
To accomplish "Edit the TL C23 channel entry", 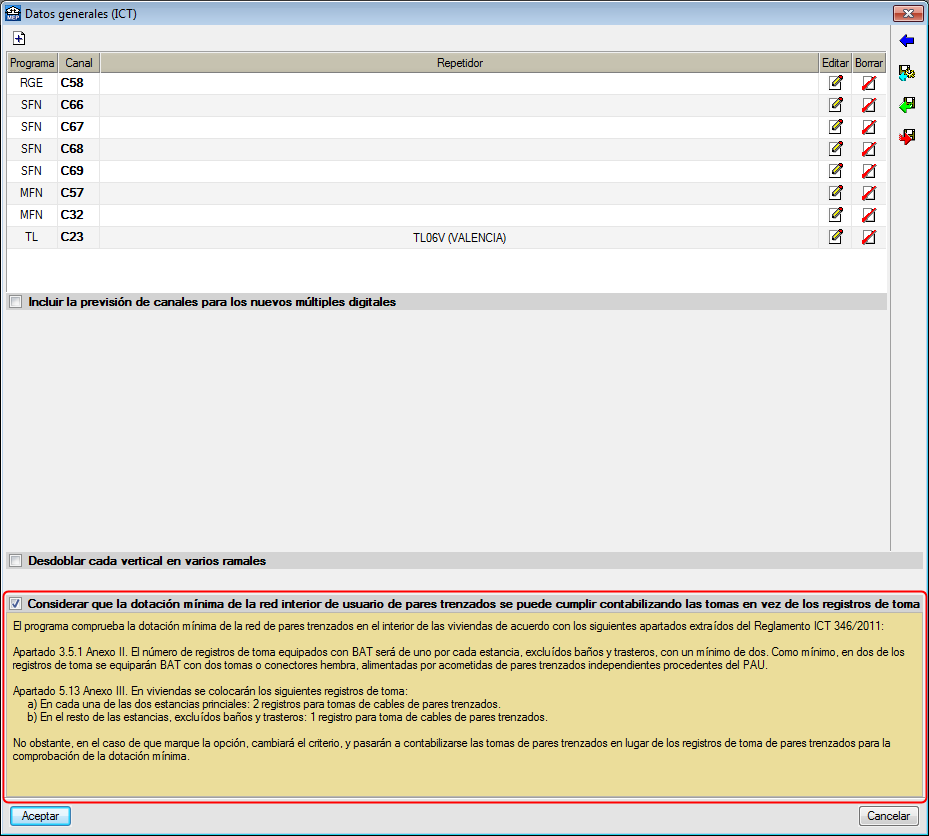I will 835,237.
